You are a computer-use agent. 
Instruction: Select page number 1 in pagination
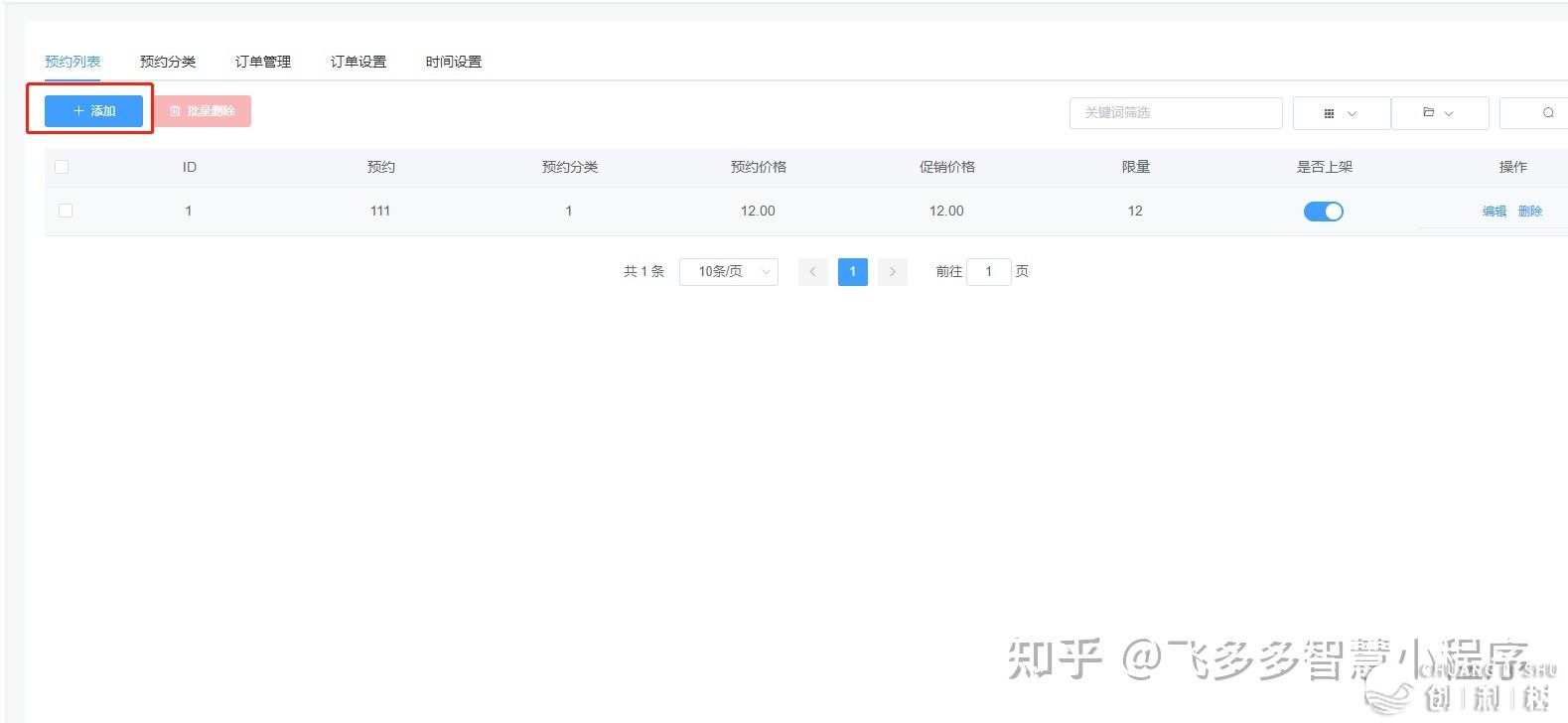852,271
